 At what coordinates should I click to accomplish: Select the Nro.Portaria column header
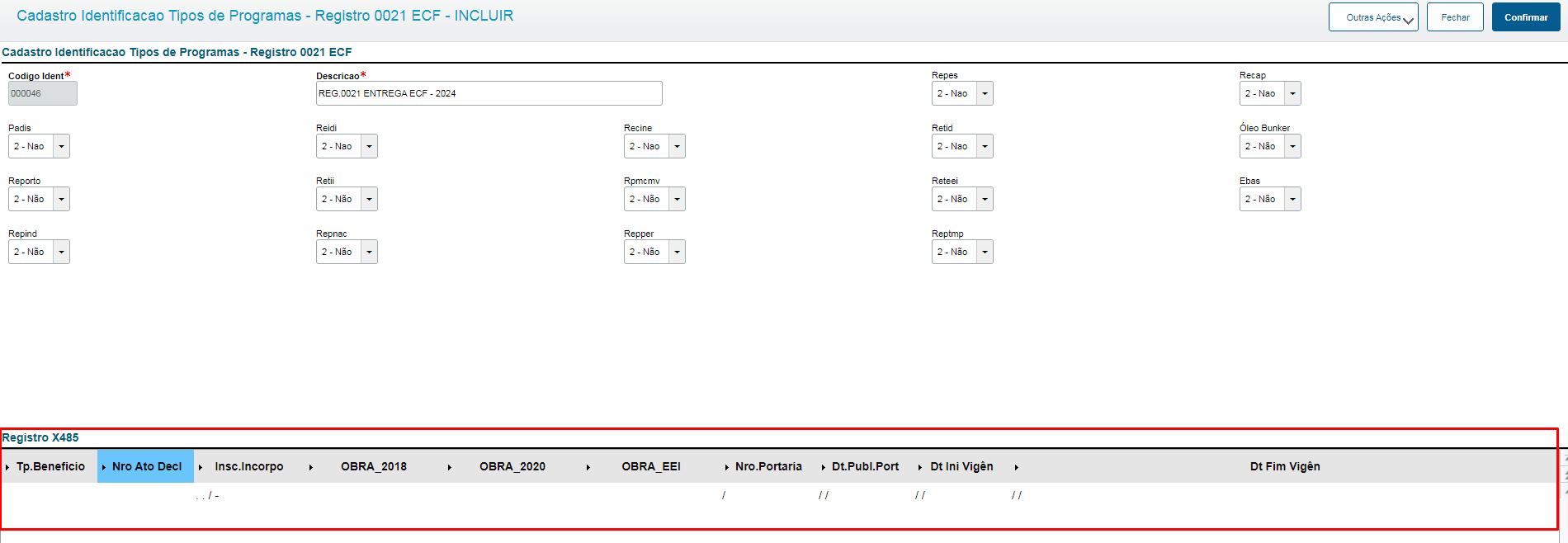[x=768, y=466]
